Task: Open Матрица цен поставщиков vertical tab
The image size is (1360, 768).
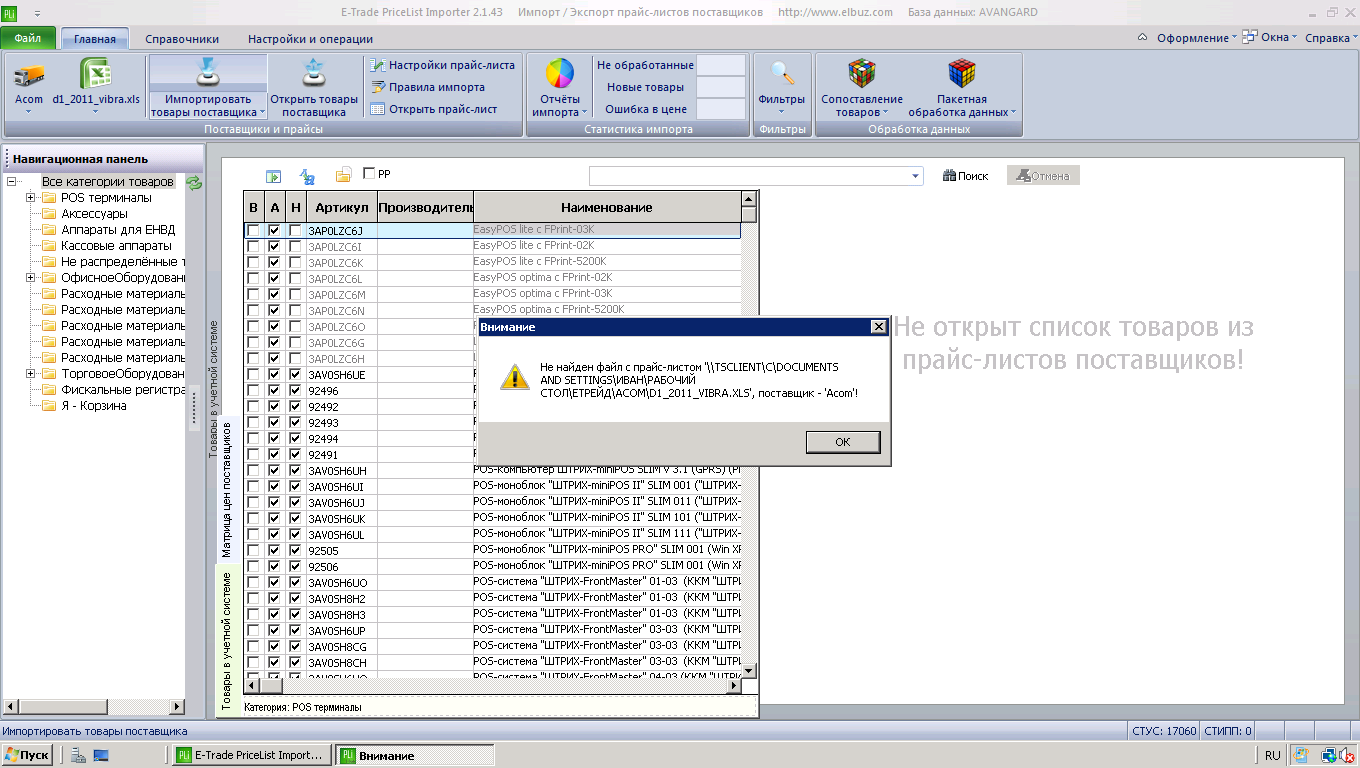Action: 226,489
